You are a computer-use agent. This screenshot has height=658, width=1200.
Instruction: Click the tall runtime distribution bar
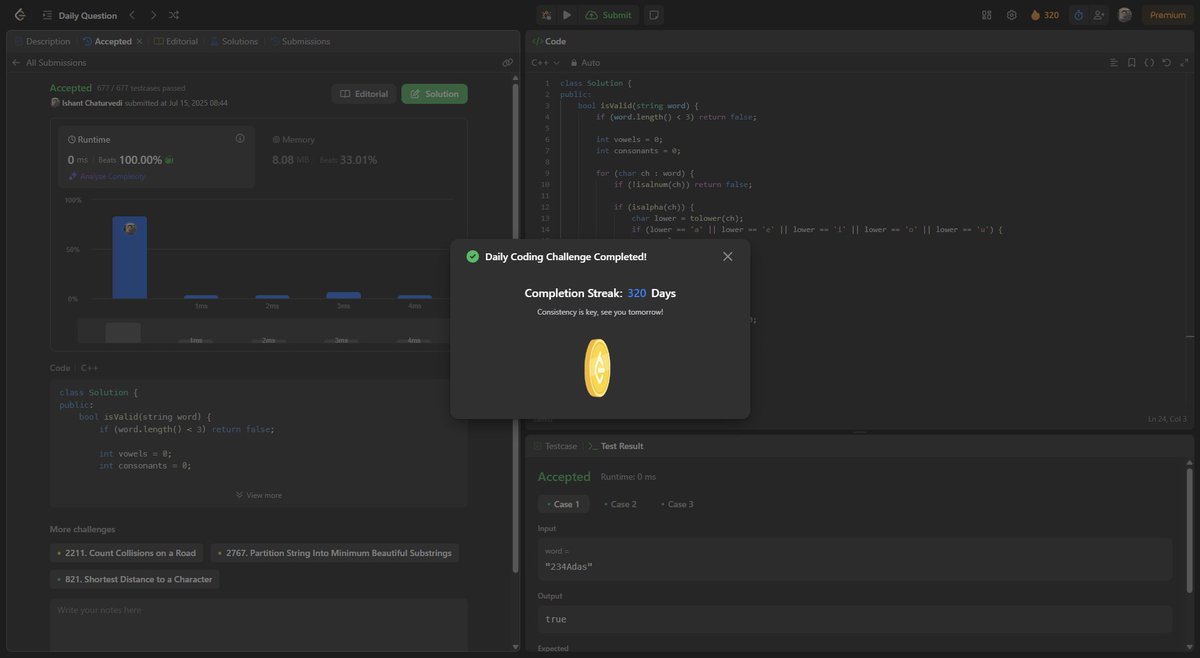pyautogui.click(x=130, y=257)
